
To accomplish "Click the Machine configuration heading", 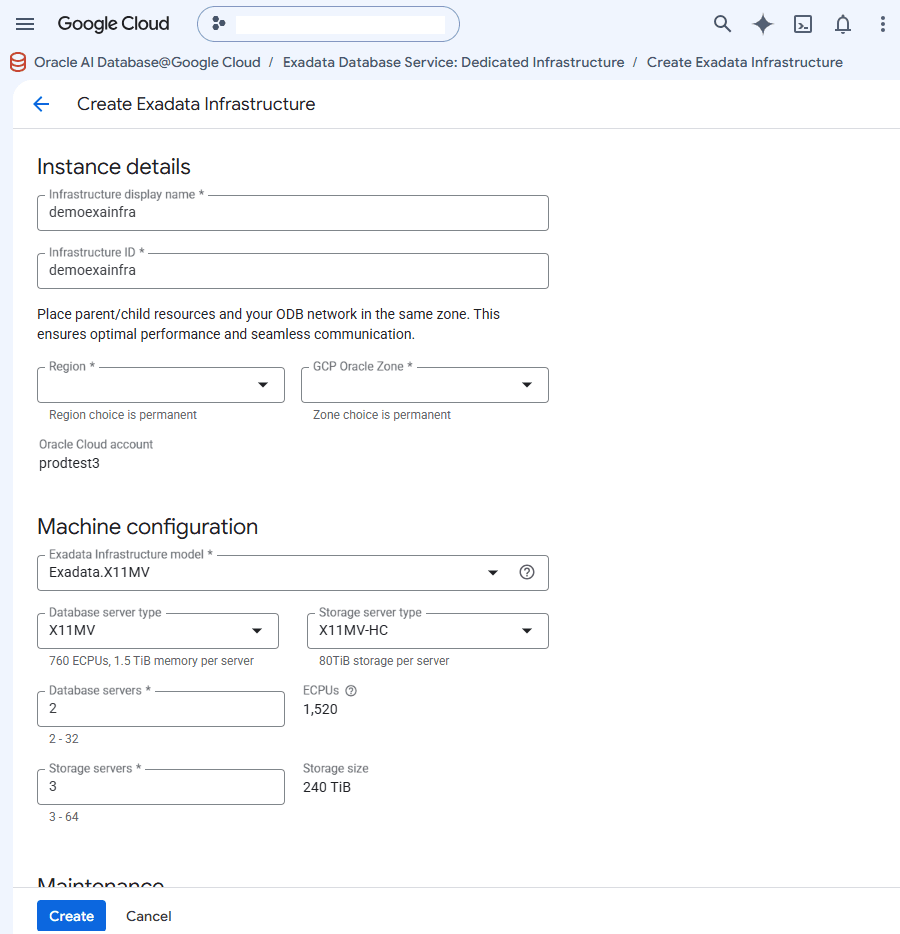I will [x=148, y=527].
